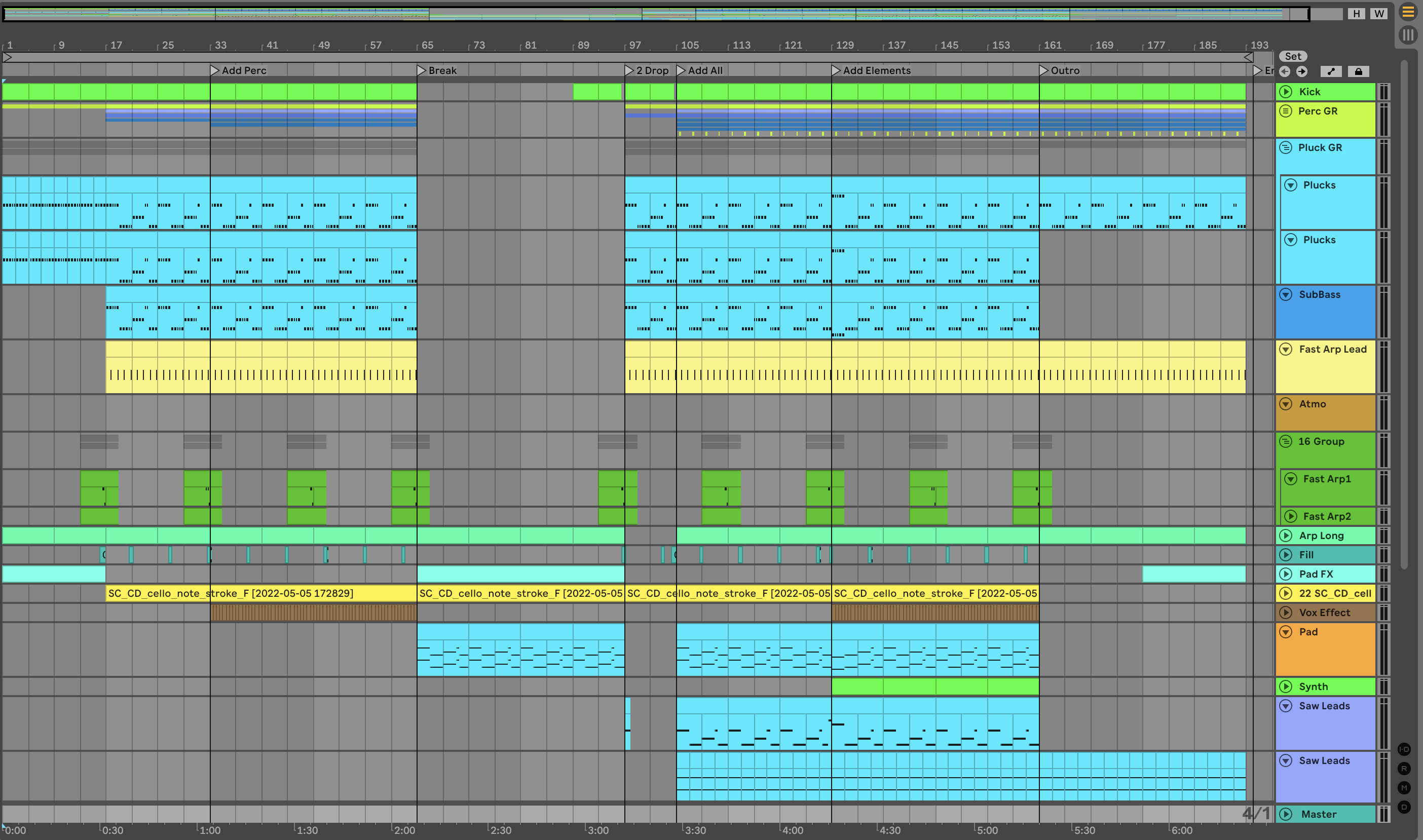1423x840 pixels.
Task: Click the lock envelopes padlock icon
Action: pyautogui.click(x=1358, y=71)
